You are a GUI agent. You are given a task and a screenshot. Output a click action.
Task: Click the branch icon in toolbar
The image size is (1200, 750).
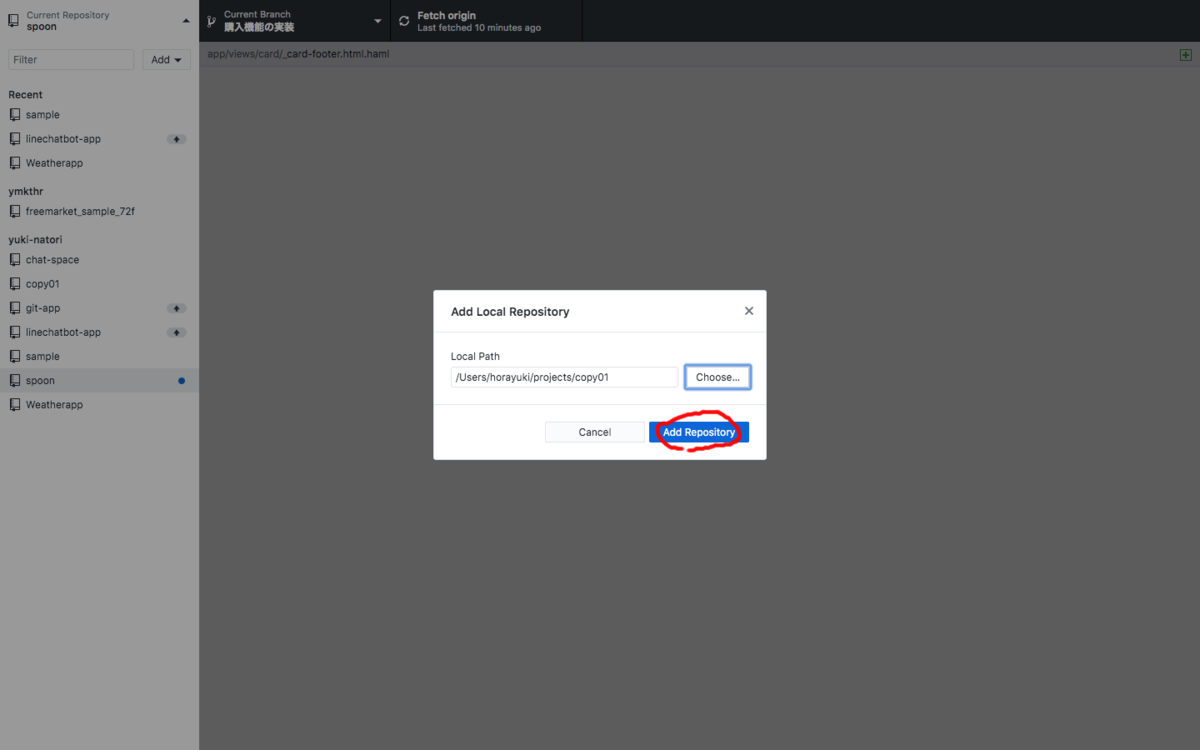coord(211,21)
